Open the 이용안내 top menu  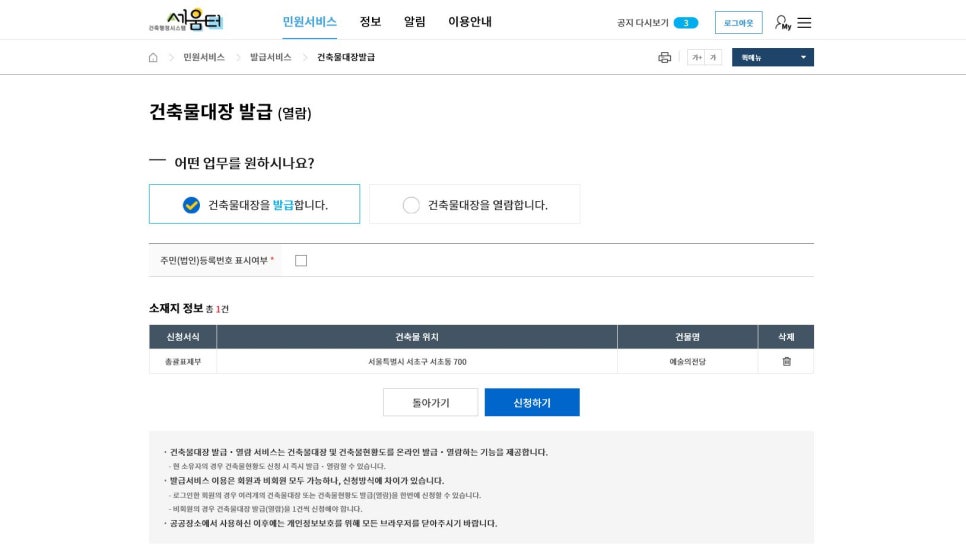point(469,22)
